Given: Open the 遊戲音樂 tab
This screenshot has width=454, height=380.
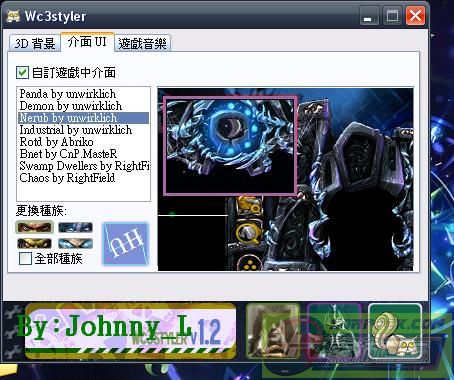Looking at the screenshot, I should click(x=142, y=43).
